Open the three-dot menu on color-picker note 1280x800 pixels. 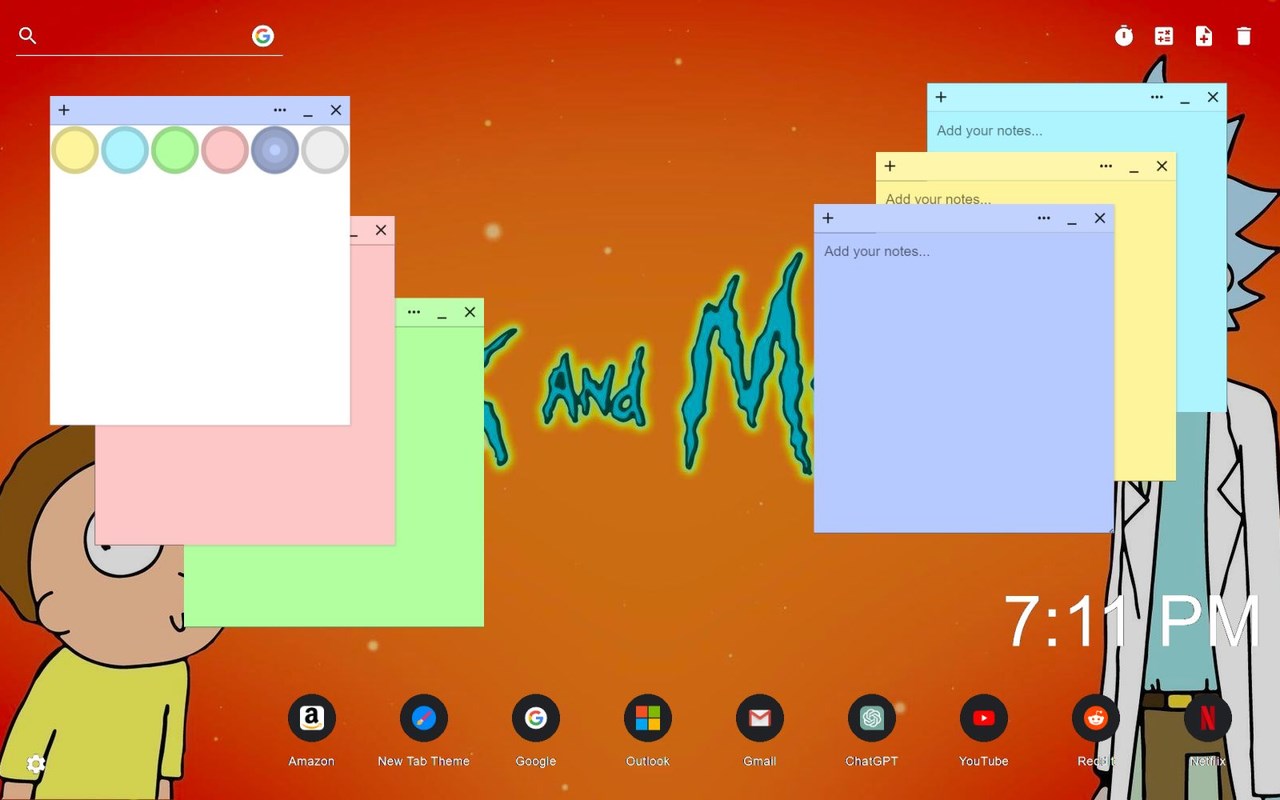pos(280,110)
